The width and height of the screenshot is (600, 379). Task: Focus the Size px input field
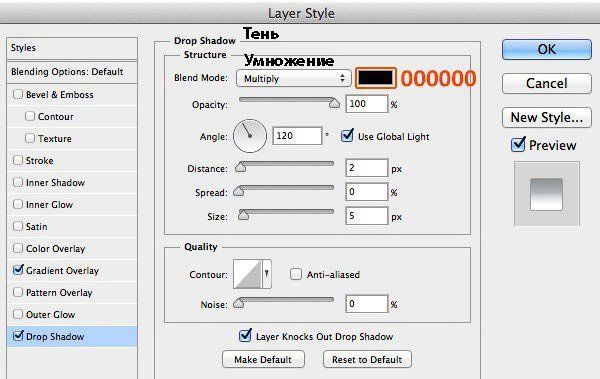(367, 216)
